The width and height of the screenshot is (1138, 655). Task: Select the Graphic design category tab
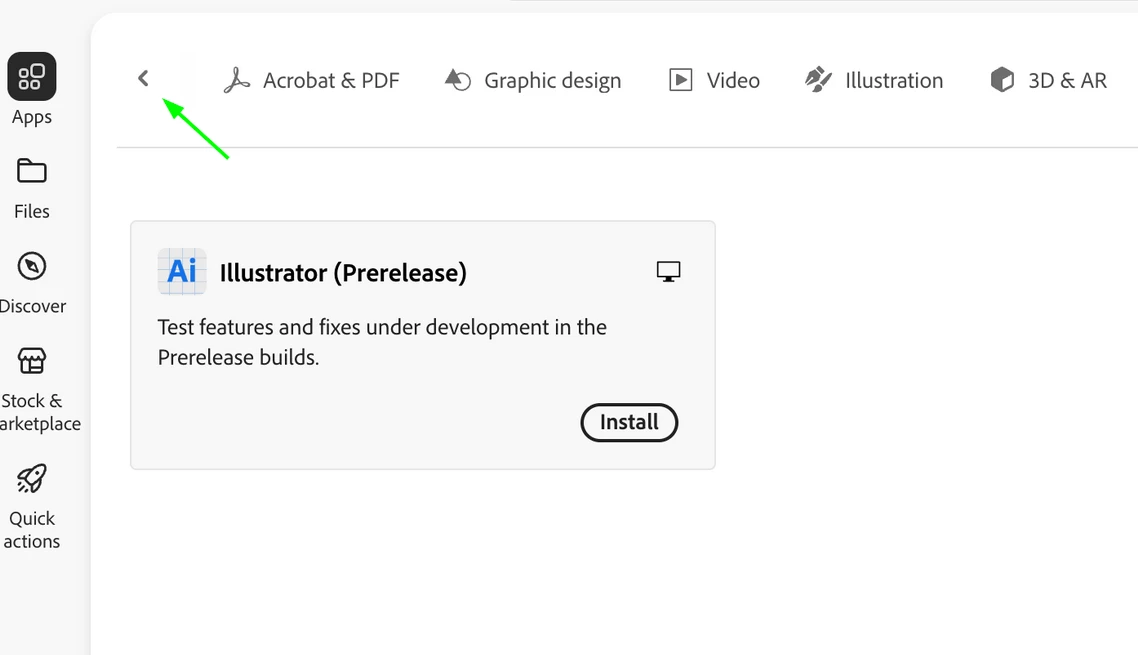tap(533, 80)
